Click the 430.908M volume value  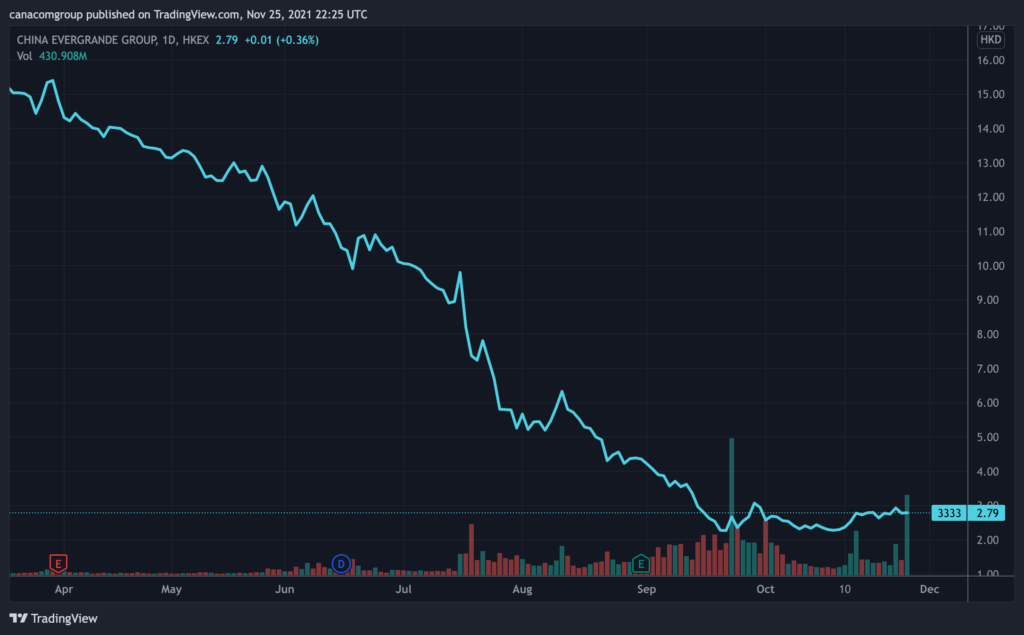click(63, 56)
